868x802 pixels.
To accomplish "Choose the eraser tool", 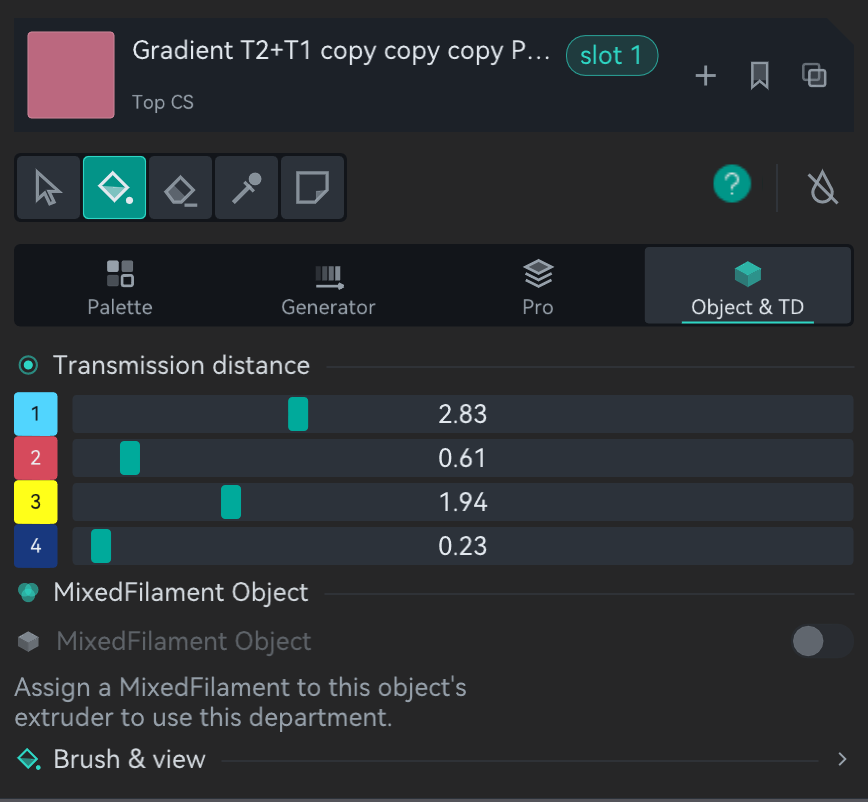I will (180, 188).
